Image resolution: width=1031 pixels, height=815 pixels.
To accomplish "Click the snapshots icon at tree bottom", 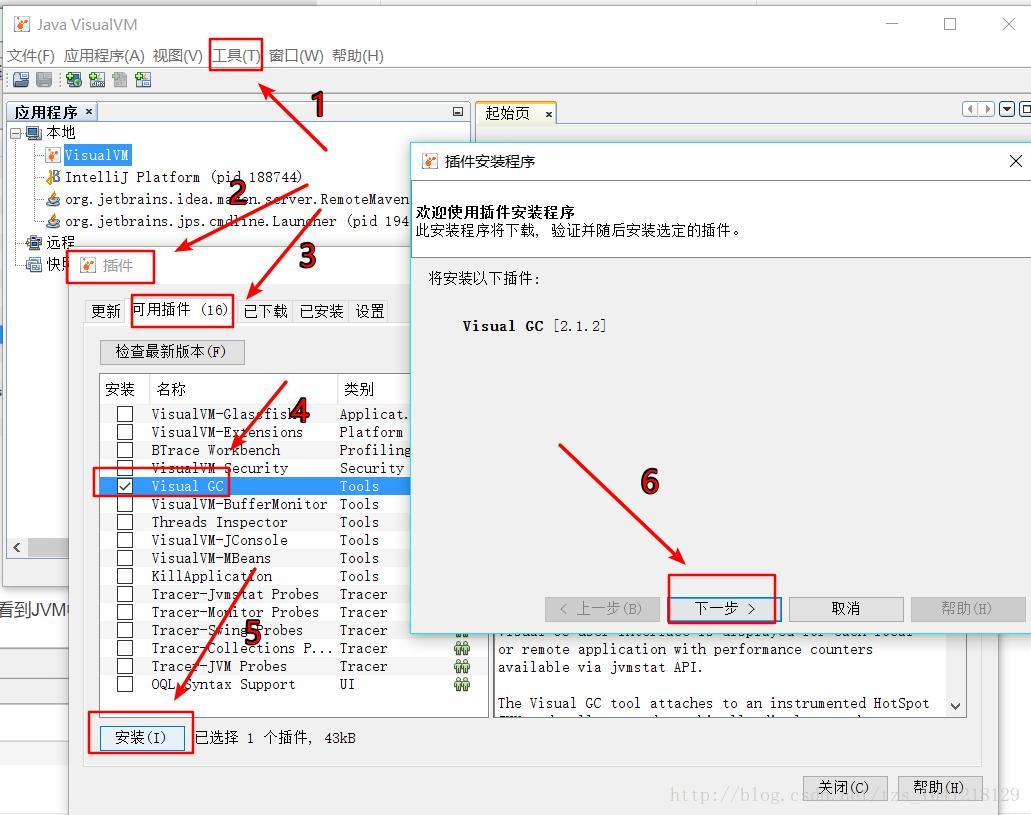I will (34, 264).
